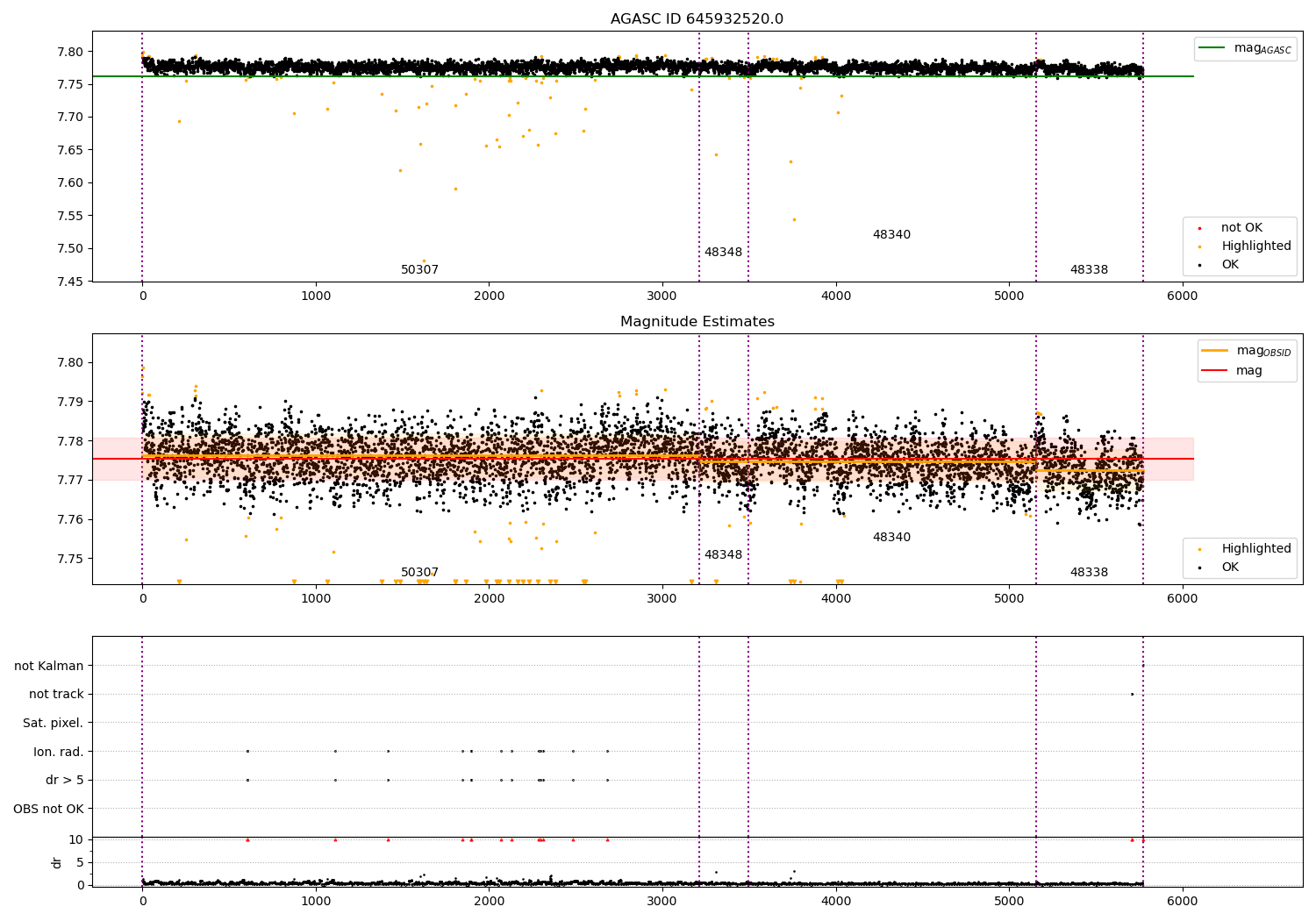Click the 'AGASC ID 645932520.0' plot title
The image size is (1316, 921).
pos(697,19)
